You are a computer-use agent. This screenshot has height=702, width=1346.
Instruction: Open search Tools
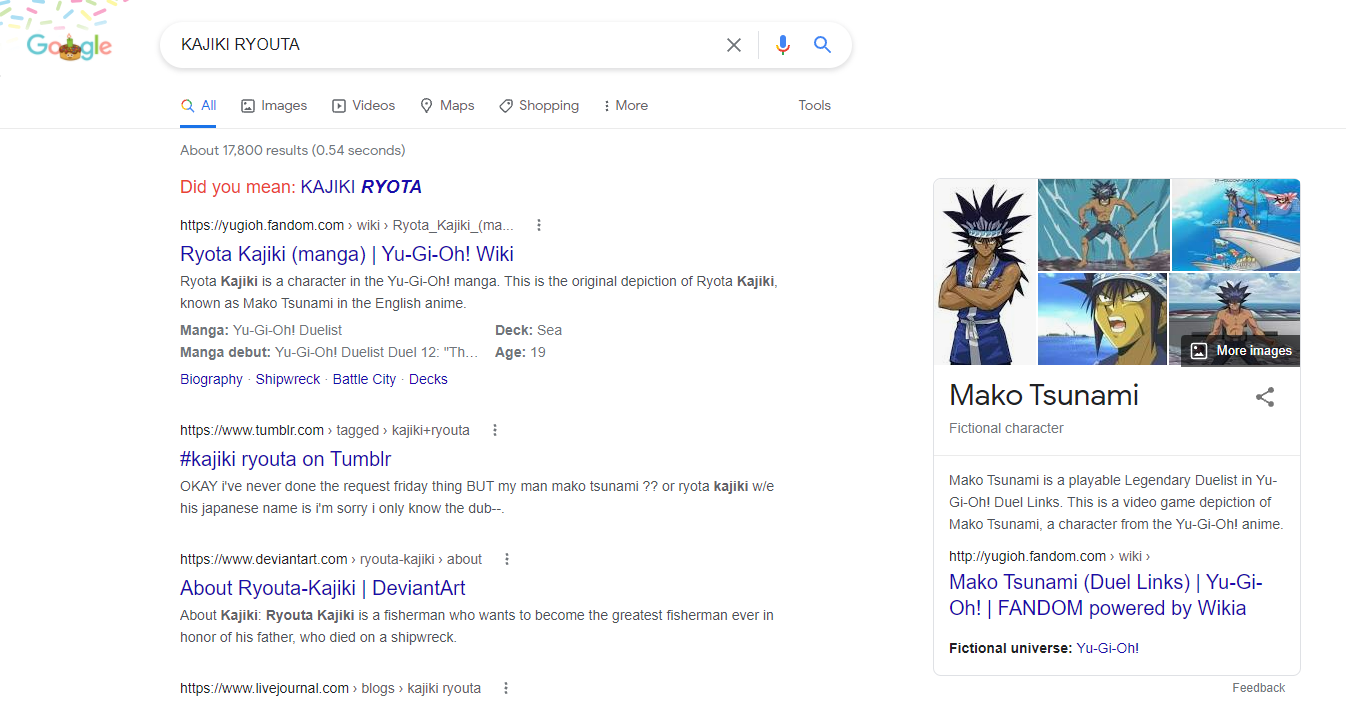coord(814,105)
